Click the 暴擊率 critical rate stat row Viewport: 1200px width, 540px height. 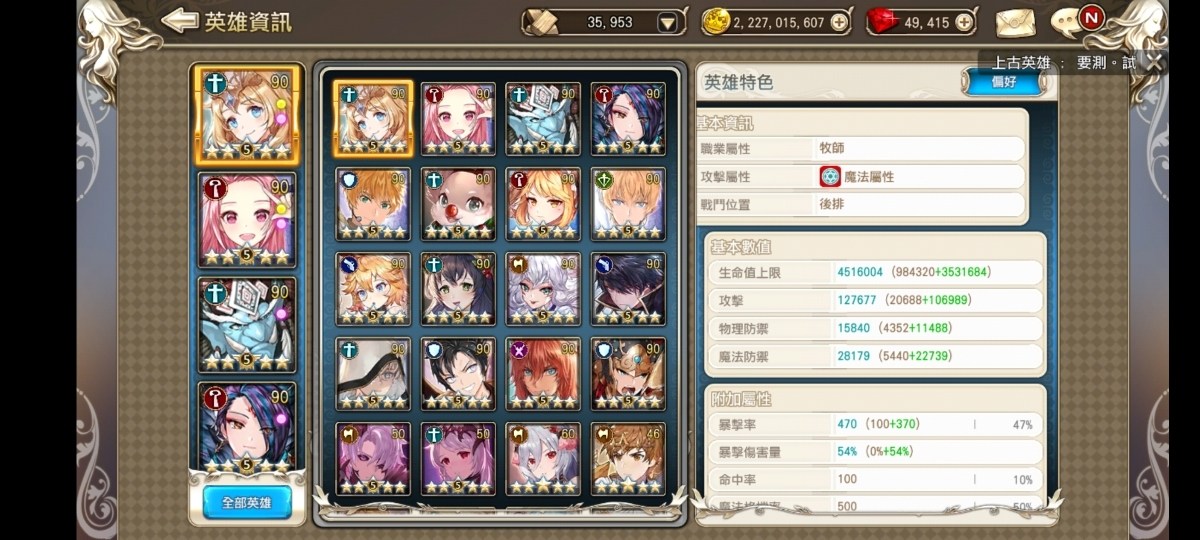[874, 424]
